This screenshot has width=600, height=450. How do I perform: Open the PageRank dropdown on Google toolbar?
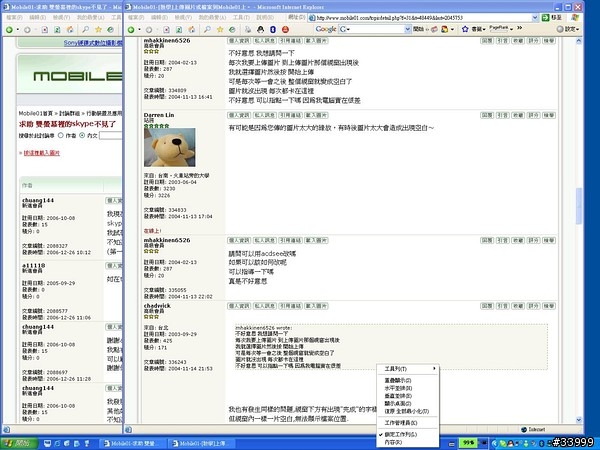(x=512, y=29)
